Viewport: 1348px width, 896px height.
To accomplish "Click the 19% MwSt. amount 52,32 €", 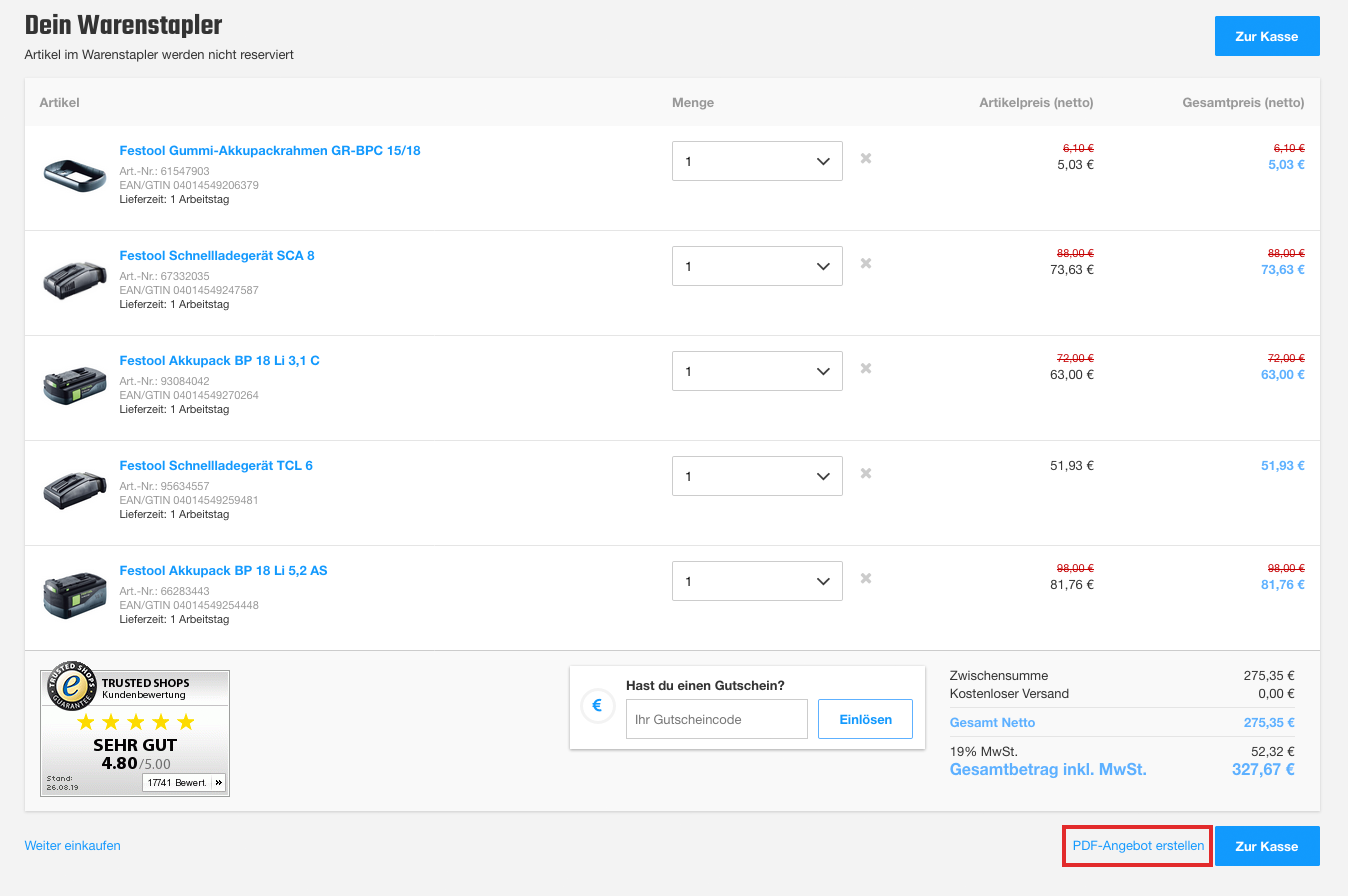I will point(1272,752).
